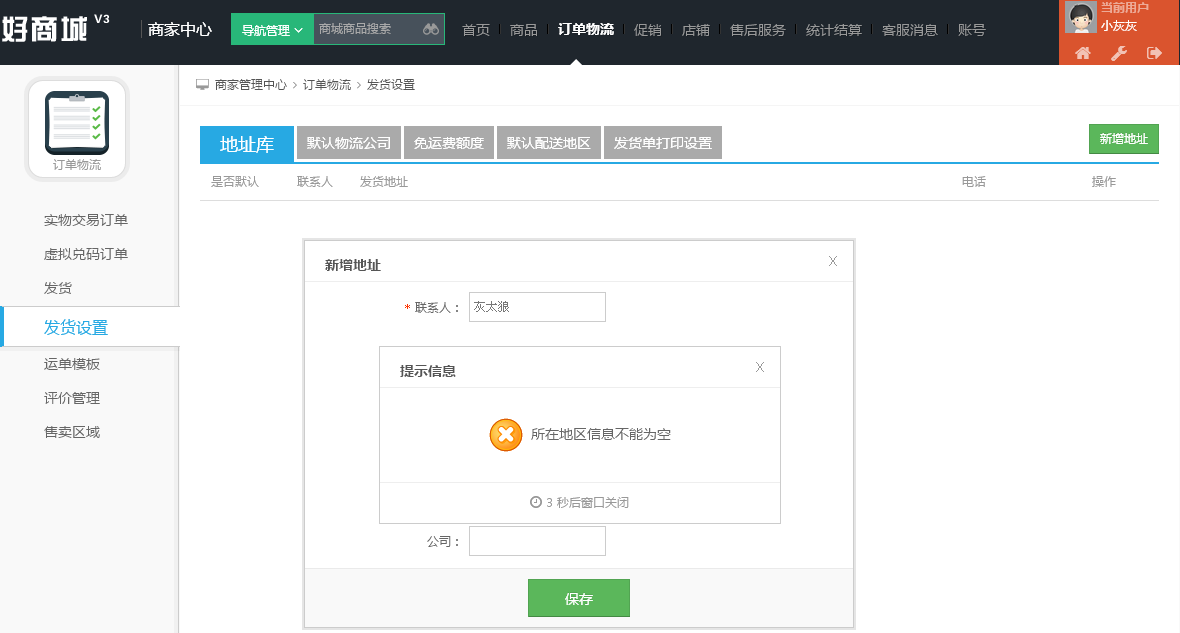Expand the 导航管理 dropdown
This screenshot has height=633, width=1180.
[272, 29]
